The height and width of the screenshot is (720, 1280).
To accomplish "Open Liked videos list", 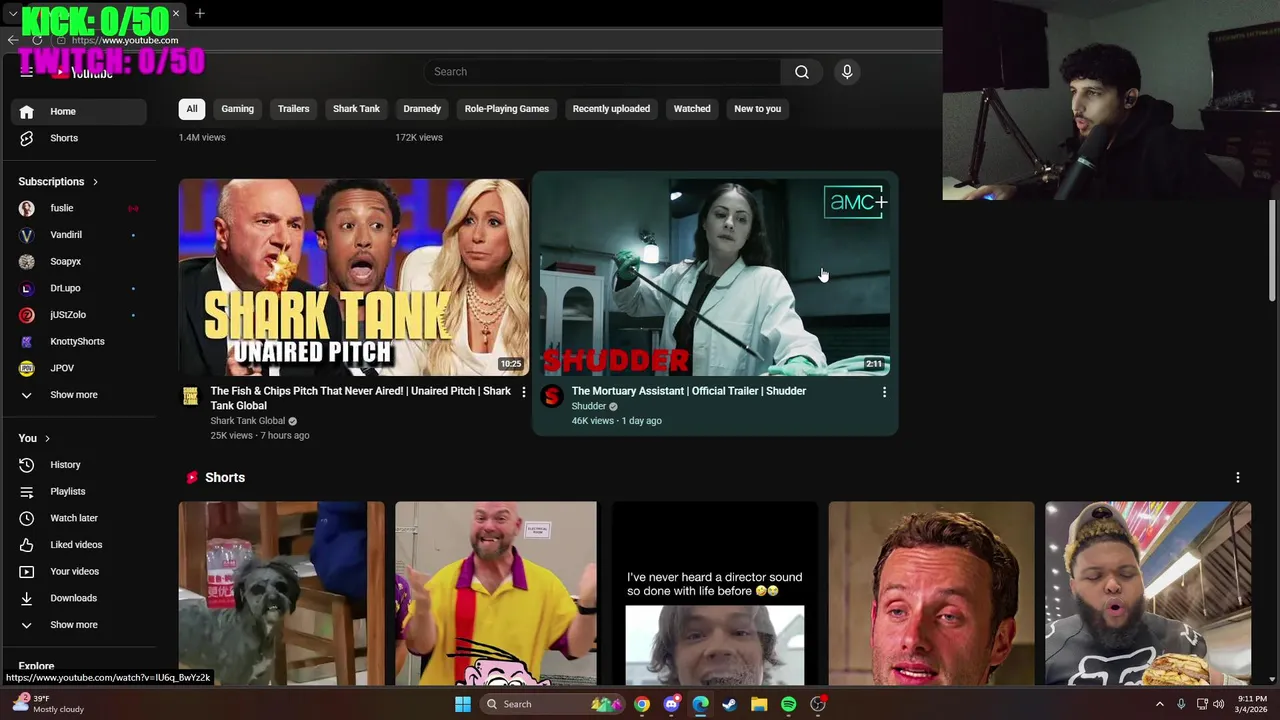I will pyautogui.click(x=79, y=545).
